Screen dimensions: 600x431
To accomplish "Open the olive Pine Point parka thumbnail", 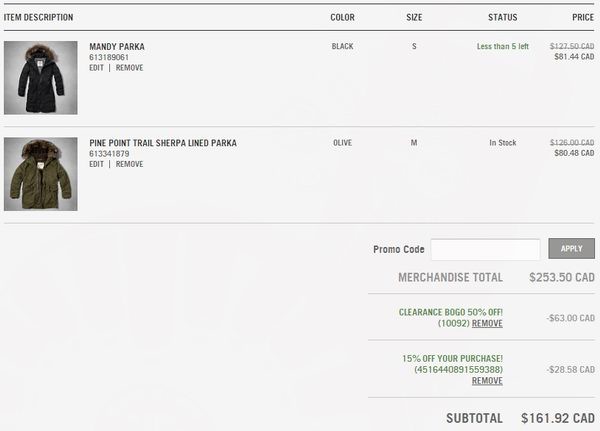I will point(41,174).
